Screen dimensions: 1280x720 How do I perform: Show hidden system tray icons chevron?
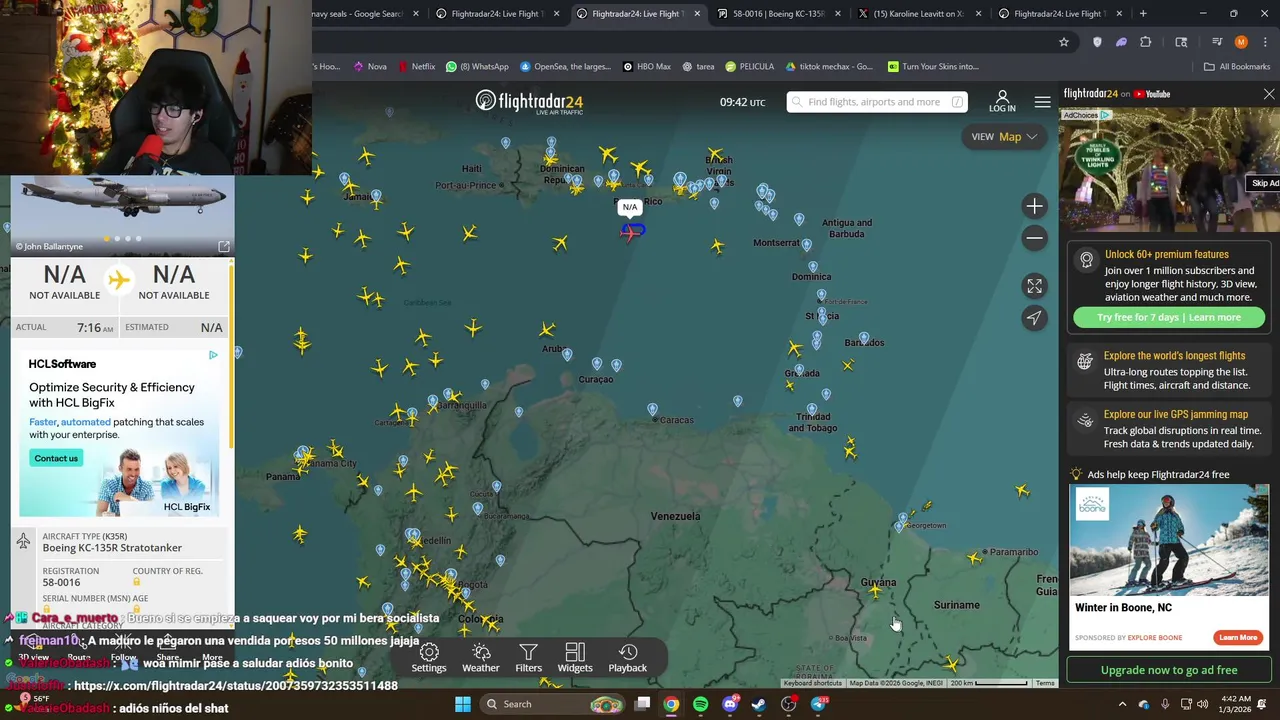point(1122,704)
